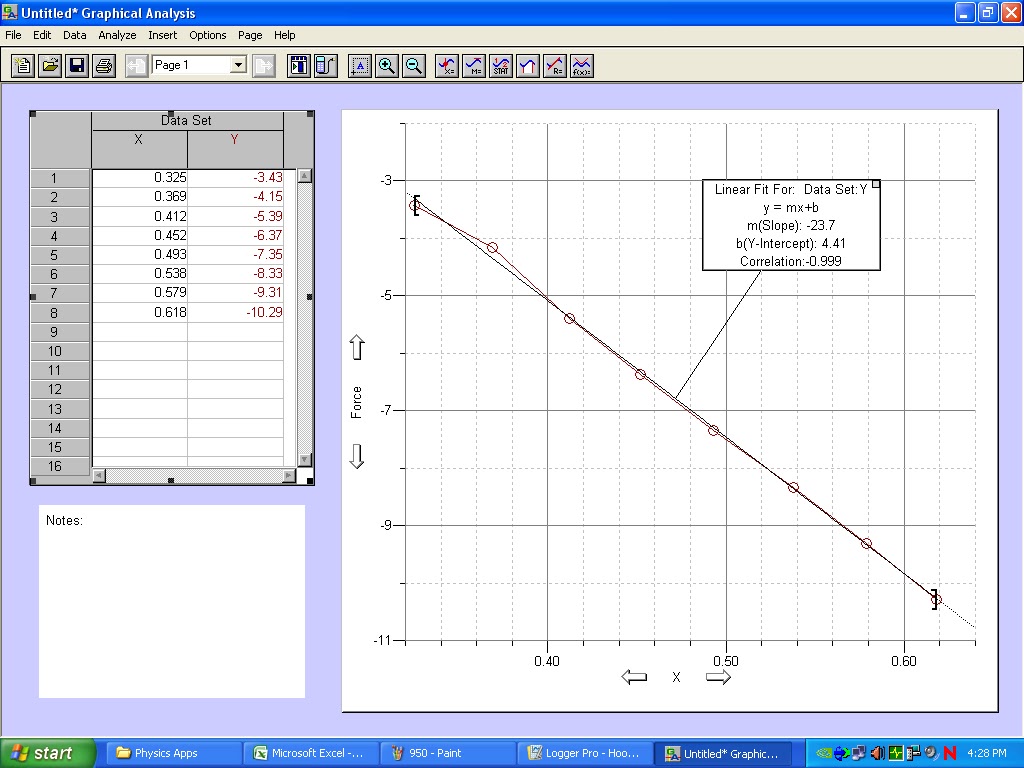Image resolution: width=1024 pixels, height=768 pixels.
Task: Apply the Linear Fit (R=) tool
Action: (554, 65)
